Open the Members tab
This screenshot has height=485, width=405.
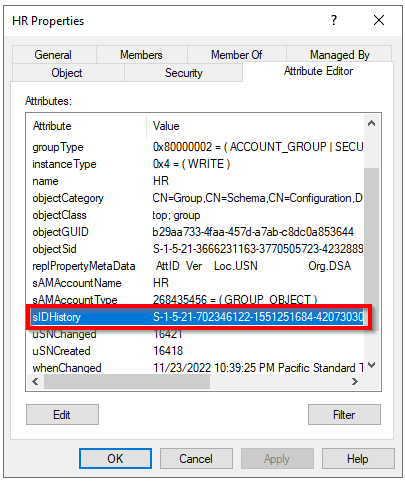point(142,55)
